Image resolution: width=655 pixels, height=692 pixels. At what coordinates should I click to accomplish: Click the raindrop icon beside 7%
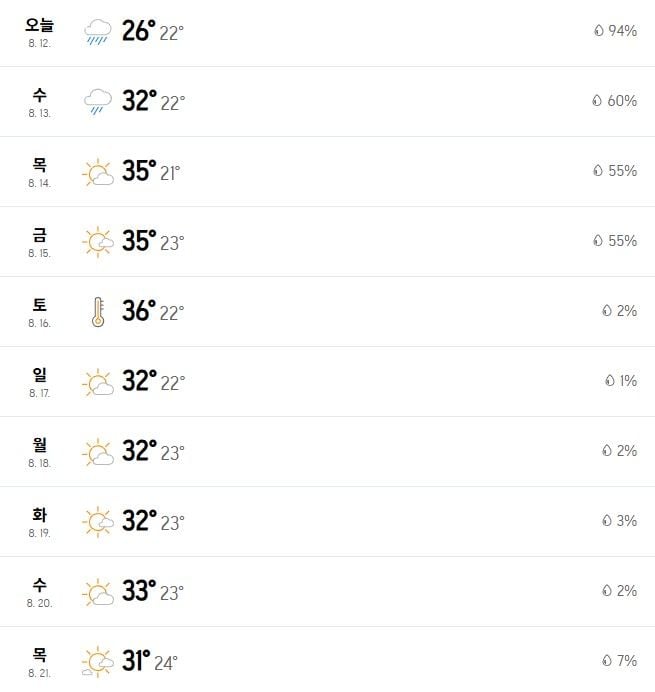point(607,660)
